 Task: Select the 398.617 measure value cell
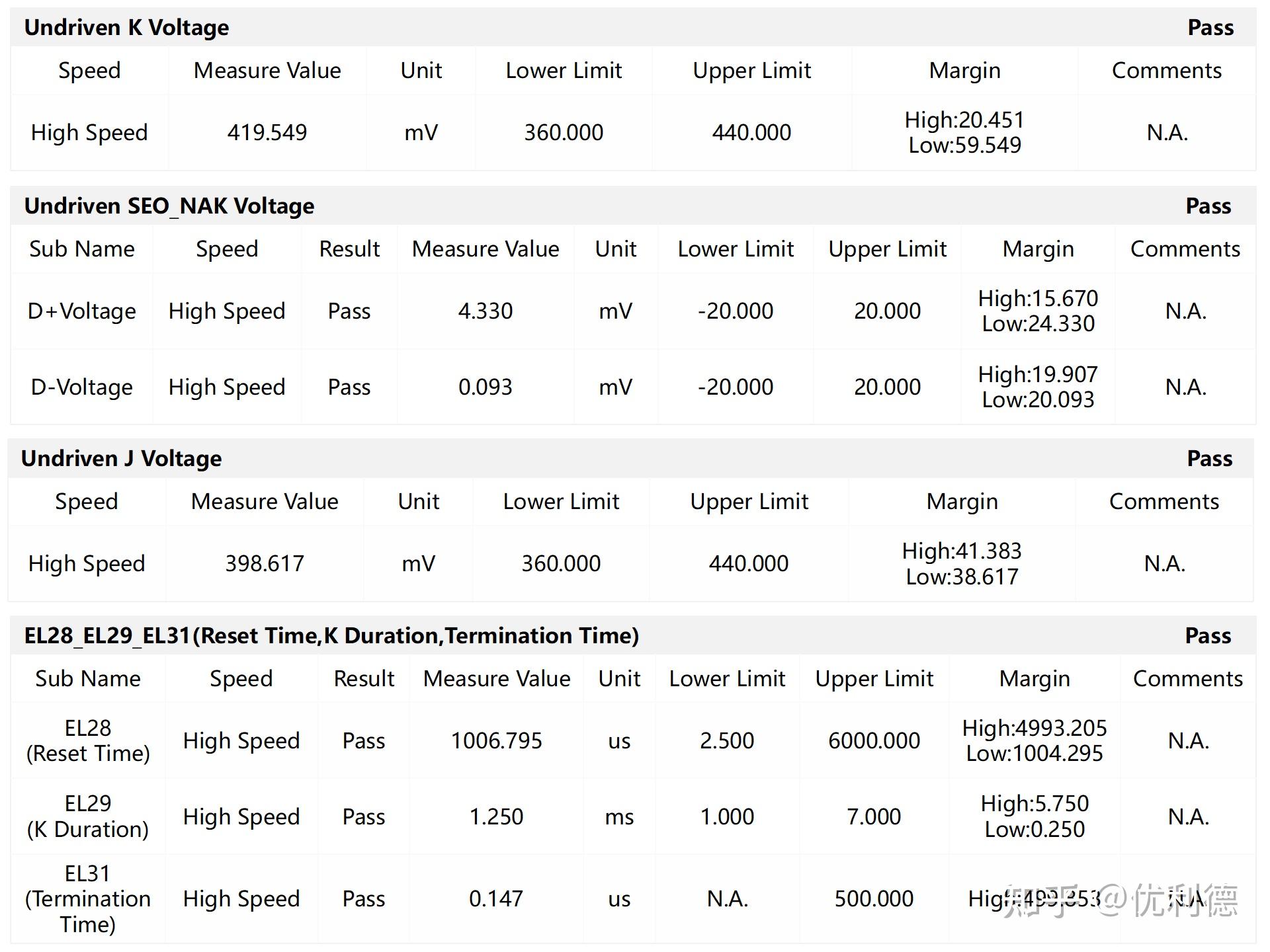click(265, 563)
